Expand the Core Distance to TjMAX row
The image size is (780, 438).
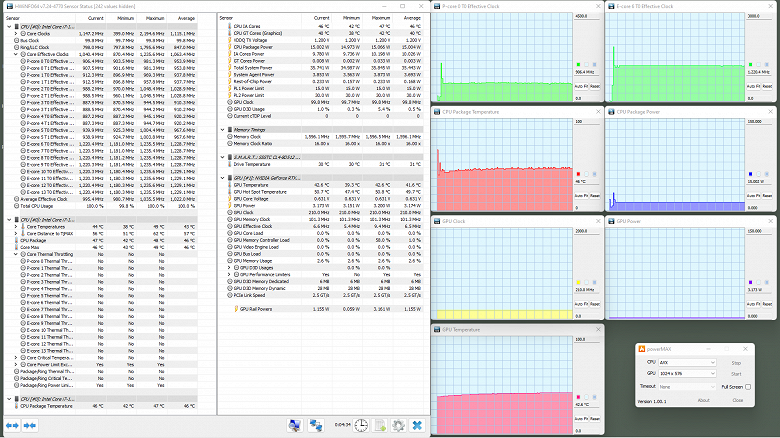tap(16, 233)
